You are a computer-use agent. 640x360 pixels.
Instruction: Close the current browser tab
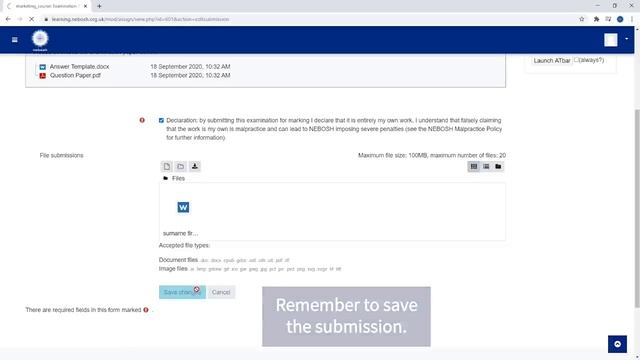pyautogui.click(x=85, y=6)
